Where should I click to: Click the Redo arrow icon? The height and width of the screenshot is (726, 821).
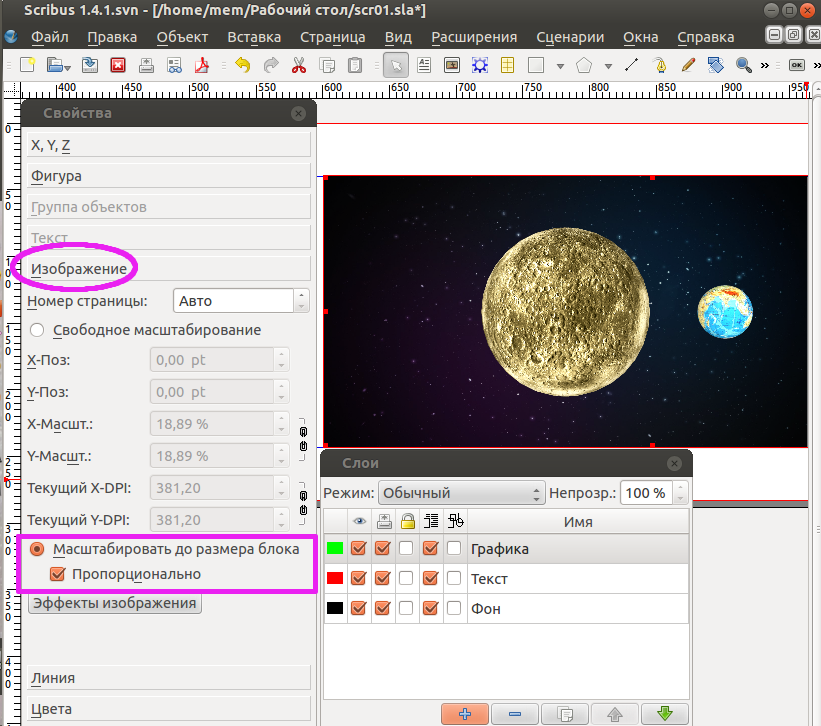[271, 65]
